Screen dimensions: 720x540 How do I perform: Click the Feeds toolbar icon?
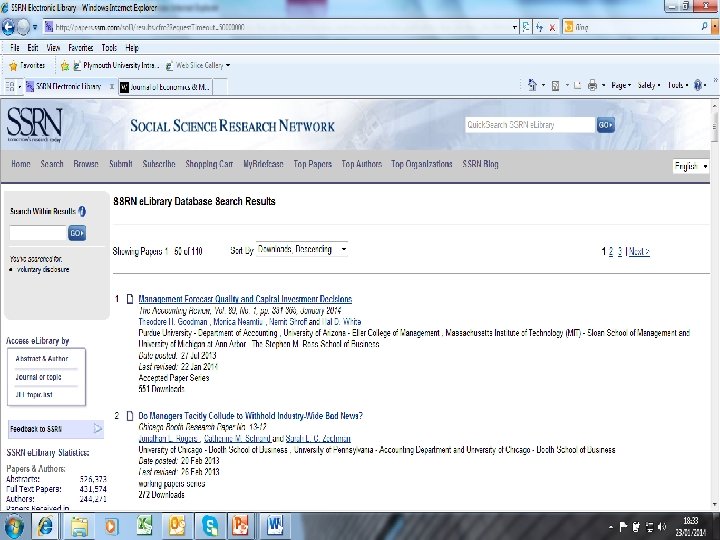click(x=556, y=85)
